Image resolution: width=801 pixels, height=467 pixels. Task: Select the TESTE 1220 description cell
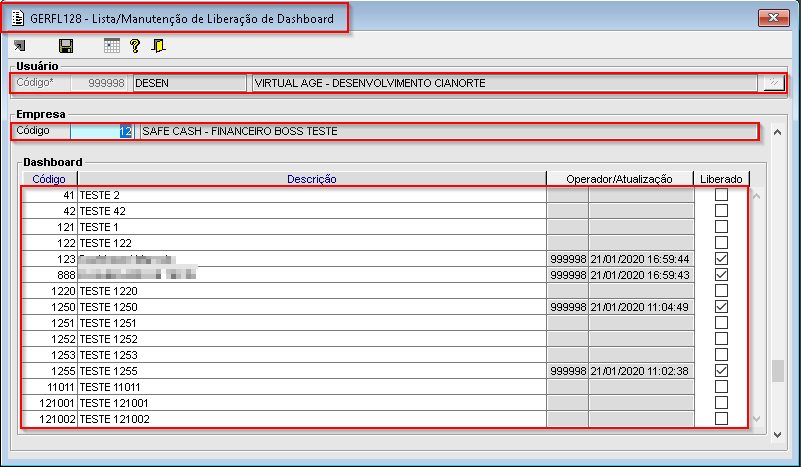(x=312, y=291)
